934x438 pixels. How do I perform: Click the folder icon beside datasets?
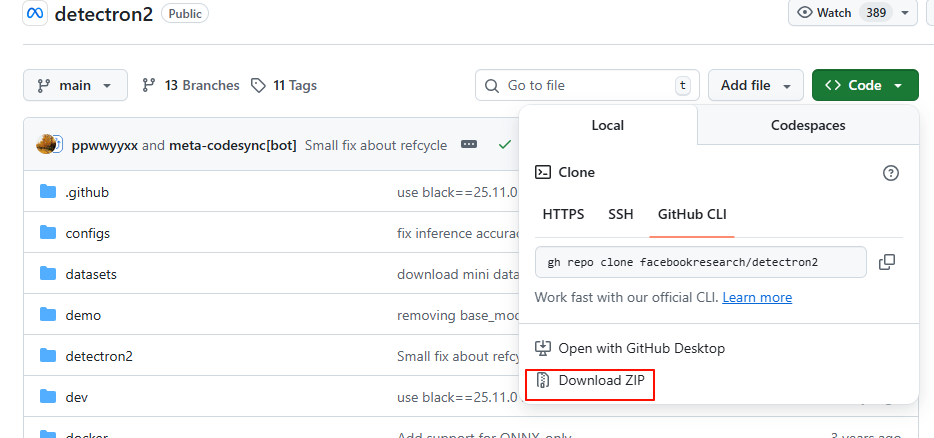coord(48,274)
